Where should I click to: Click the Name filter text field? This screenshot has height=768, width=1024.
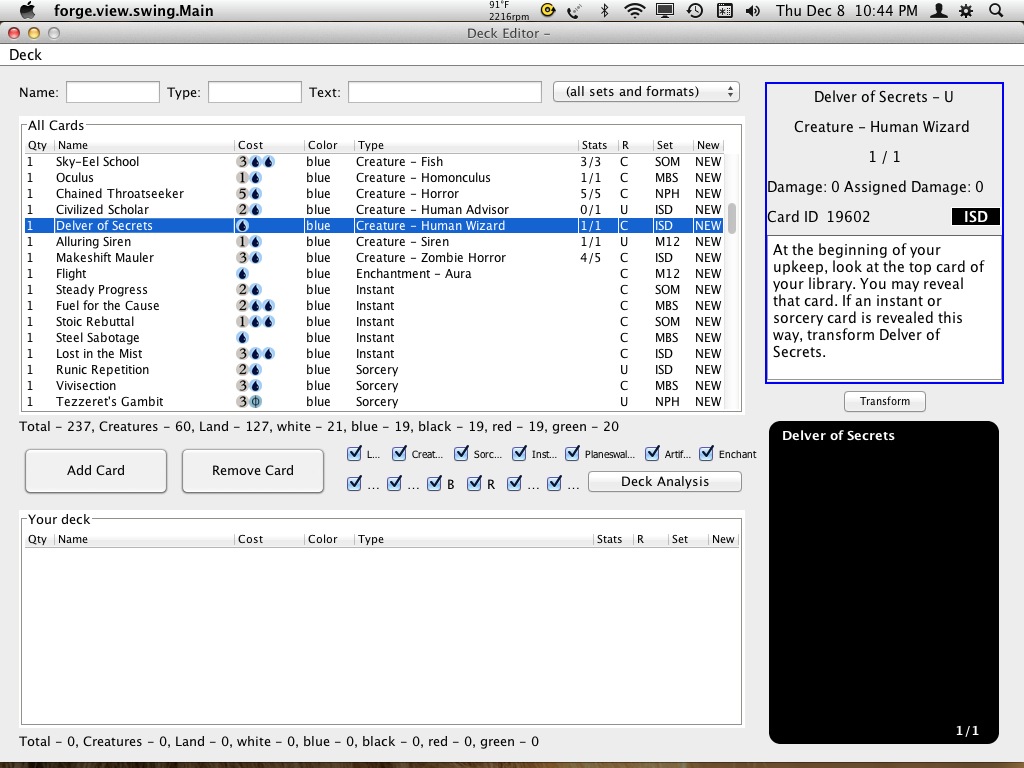113,92
